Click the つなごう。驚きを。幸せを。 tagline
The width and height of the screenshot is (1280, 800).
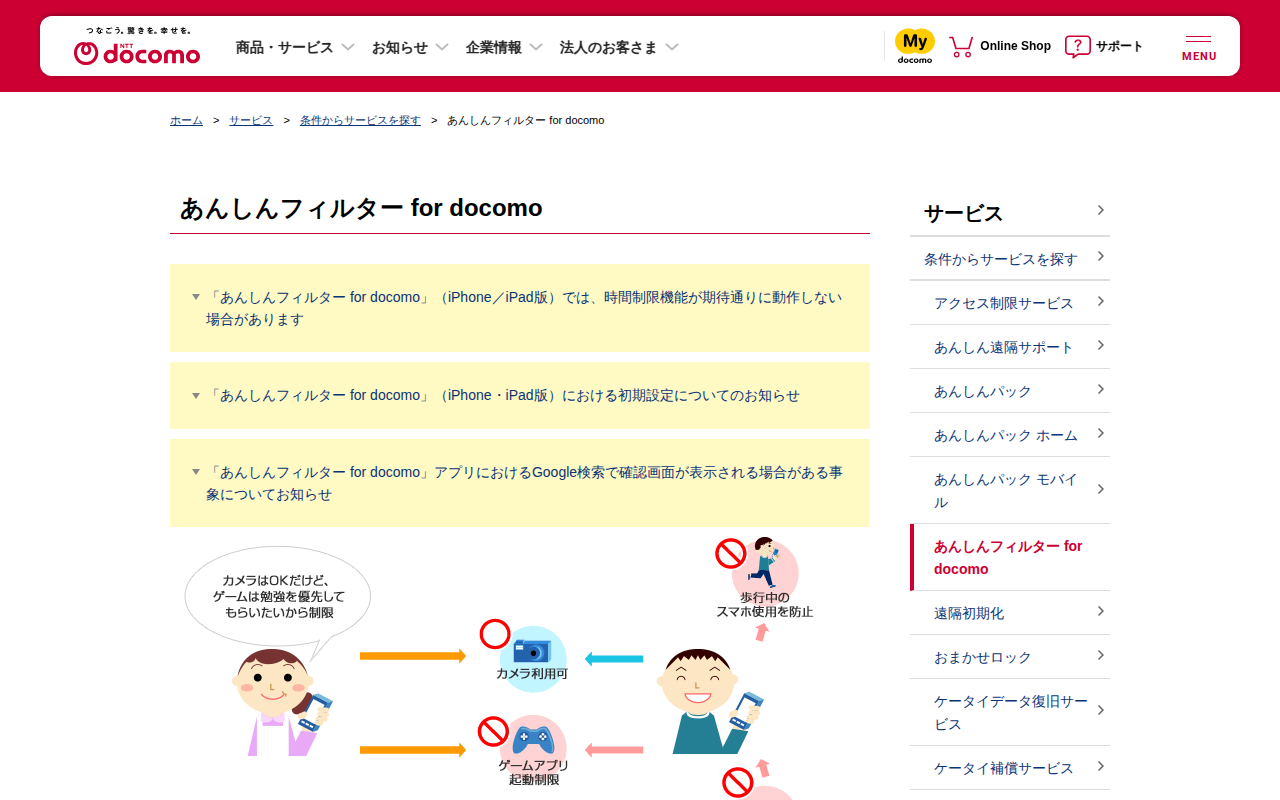137,31
